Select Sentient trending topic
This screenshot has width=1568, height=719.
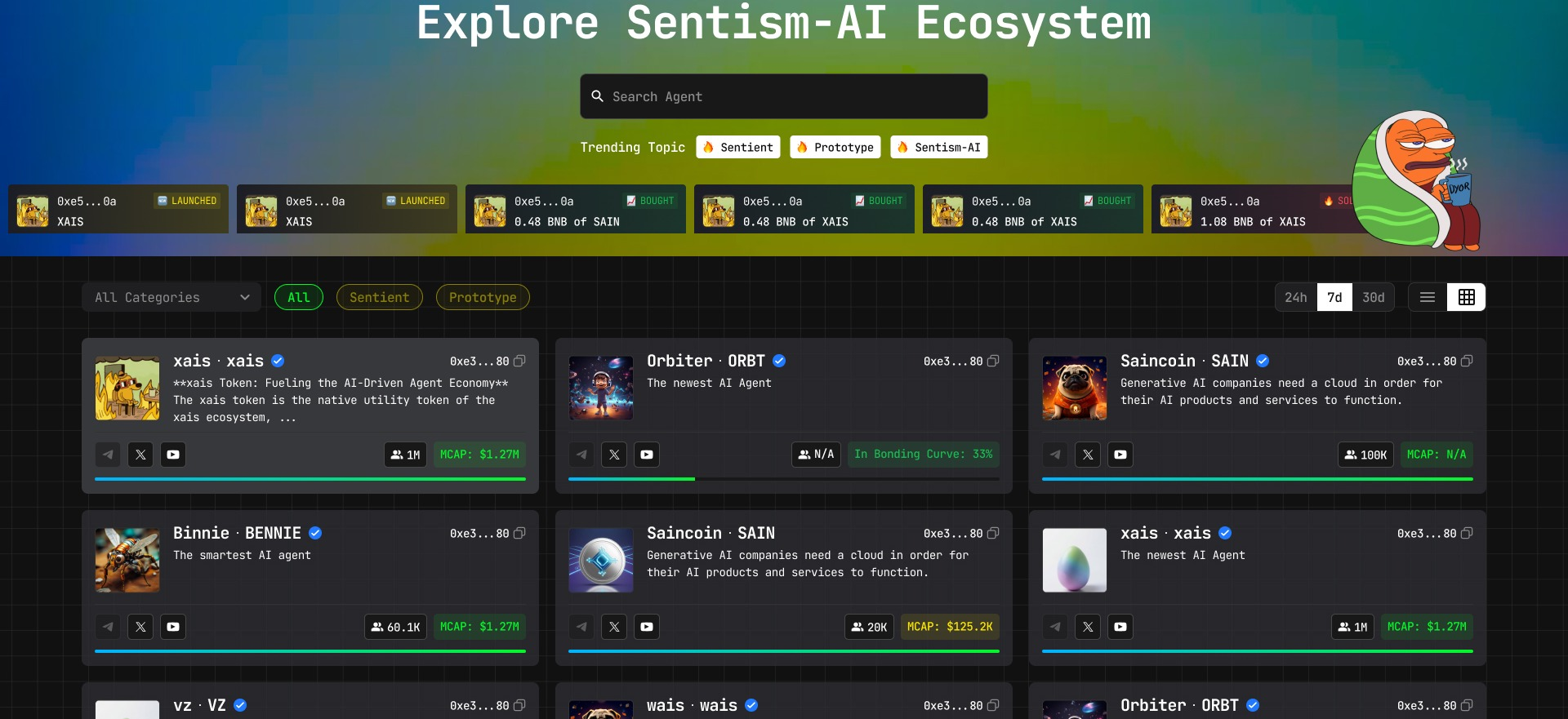click(x=738, y=147)
